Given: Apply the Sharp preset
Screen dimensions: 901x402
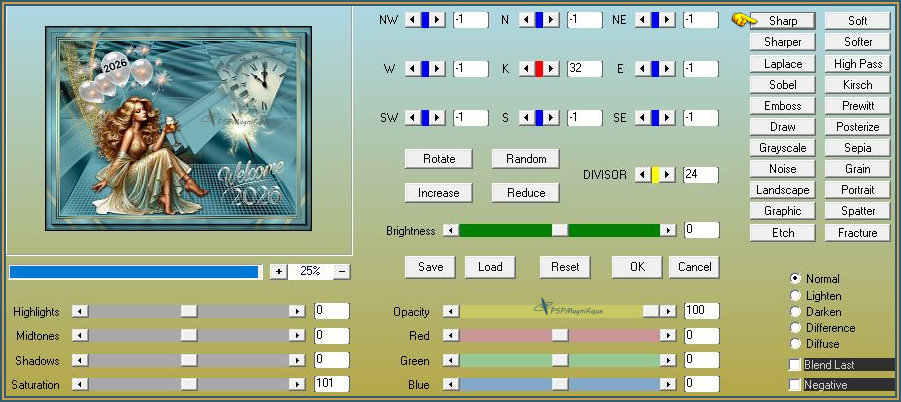Looking at the screenshot, I should [783, 21].
